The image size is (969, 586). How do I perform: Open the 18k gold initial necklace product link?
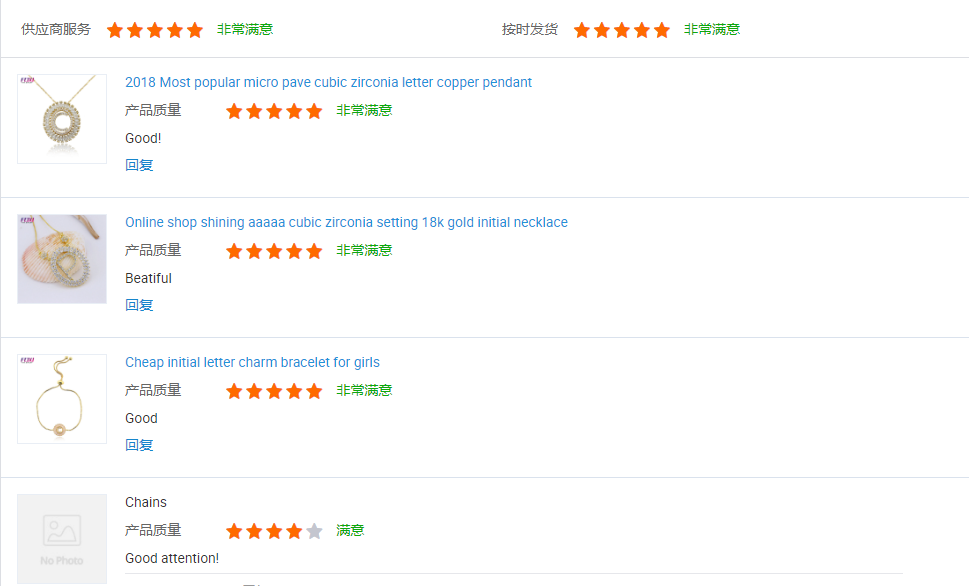pyautogui.click(x=346, y=223)
